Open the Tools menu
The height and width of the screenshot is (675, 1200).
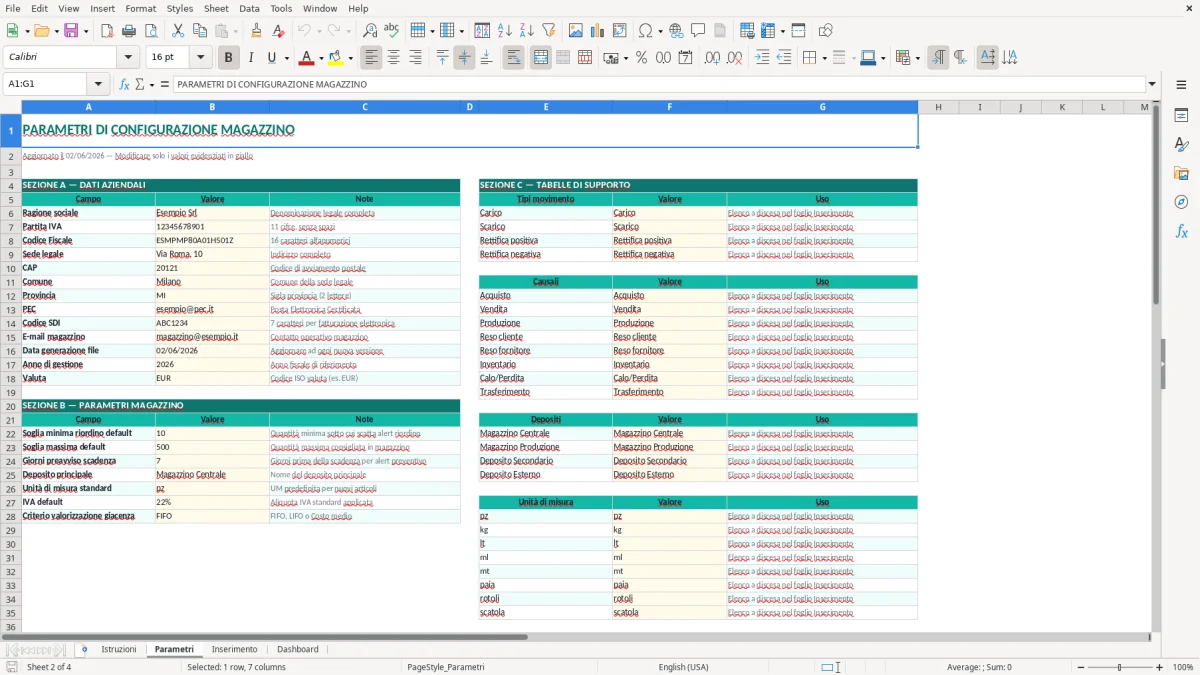[x=281, y=8]
